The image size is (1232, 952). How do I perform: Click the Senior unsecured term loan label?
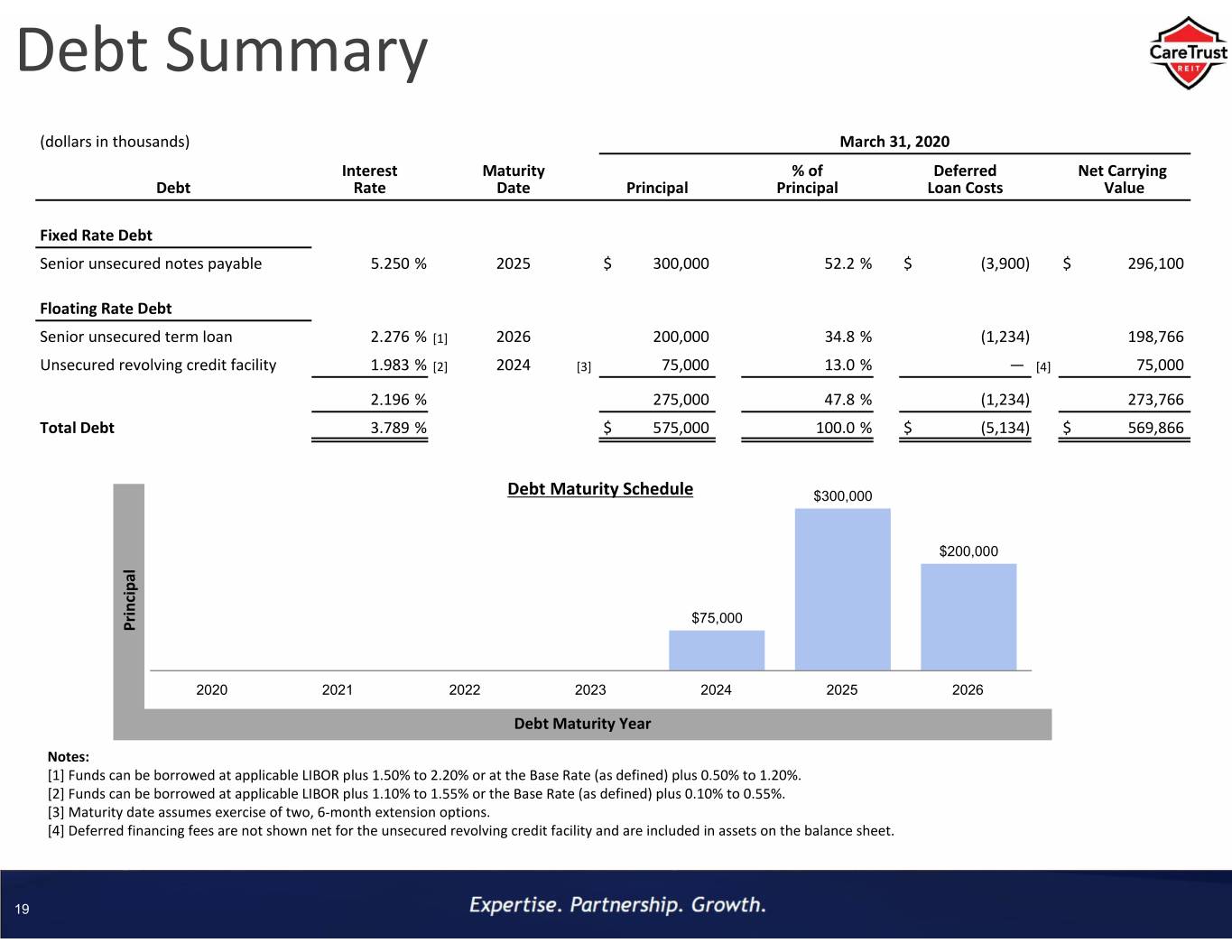pyautogui.click(x=136, y=337)
